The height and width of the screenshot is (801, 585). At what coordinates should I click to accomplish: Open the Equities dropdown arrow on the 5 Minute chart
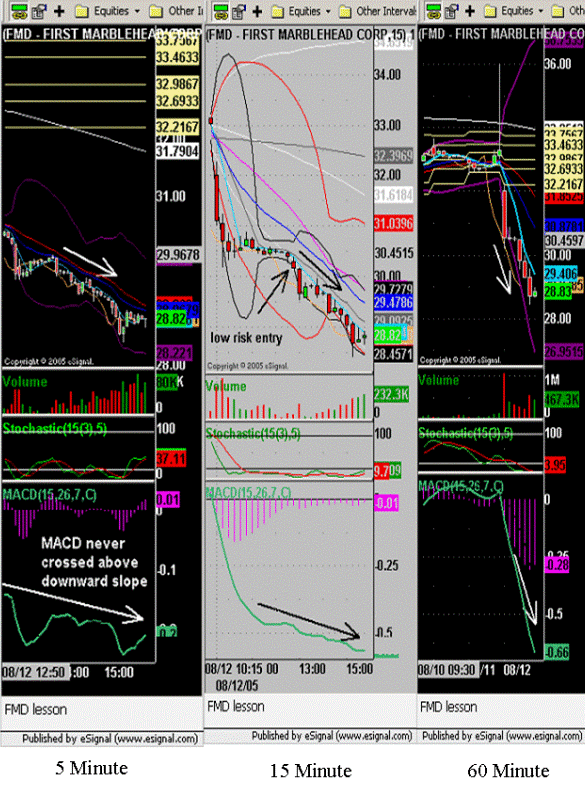click(137, 11)
